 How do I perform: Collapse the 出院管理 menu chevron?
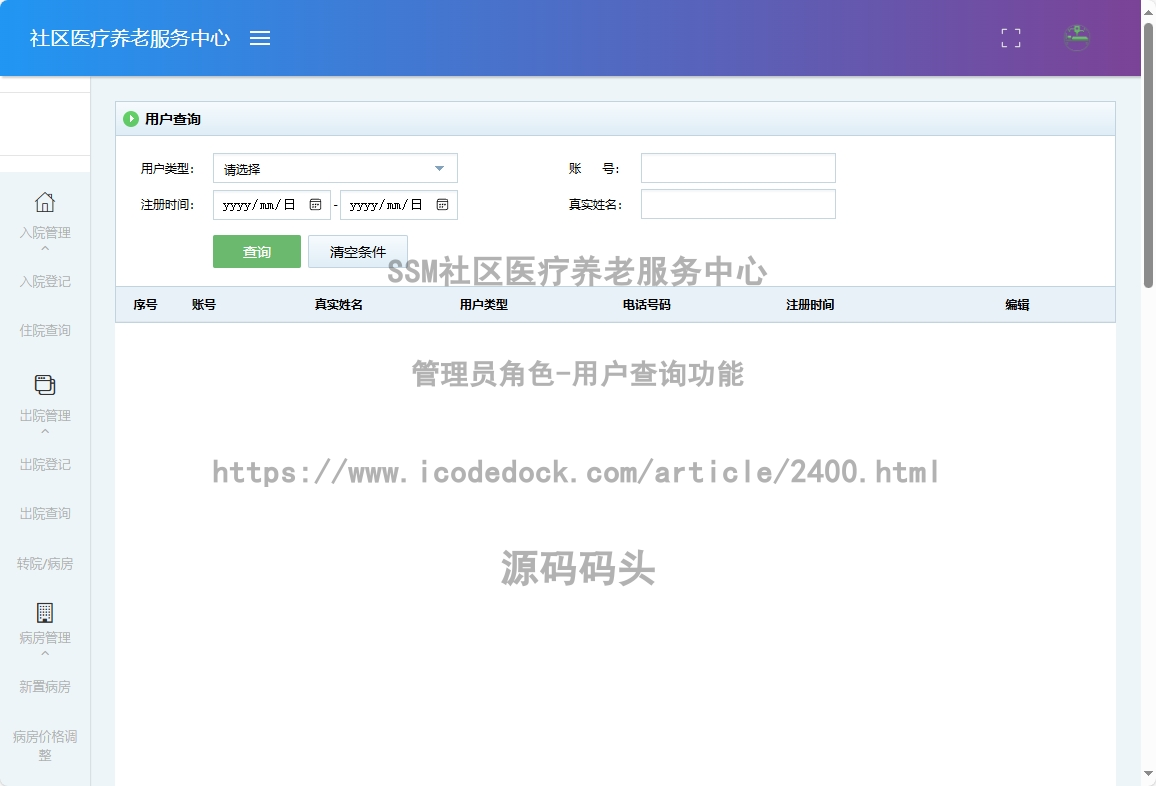tap(45, 432)
